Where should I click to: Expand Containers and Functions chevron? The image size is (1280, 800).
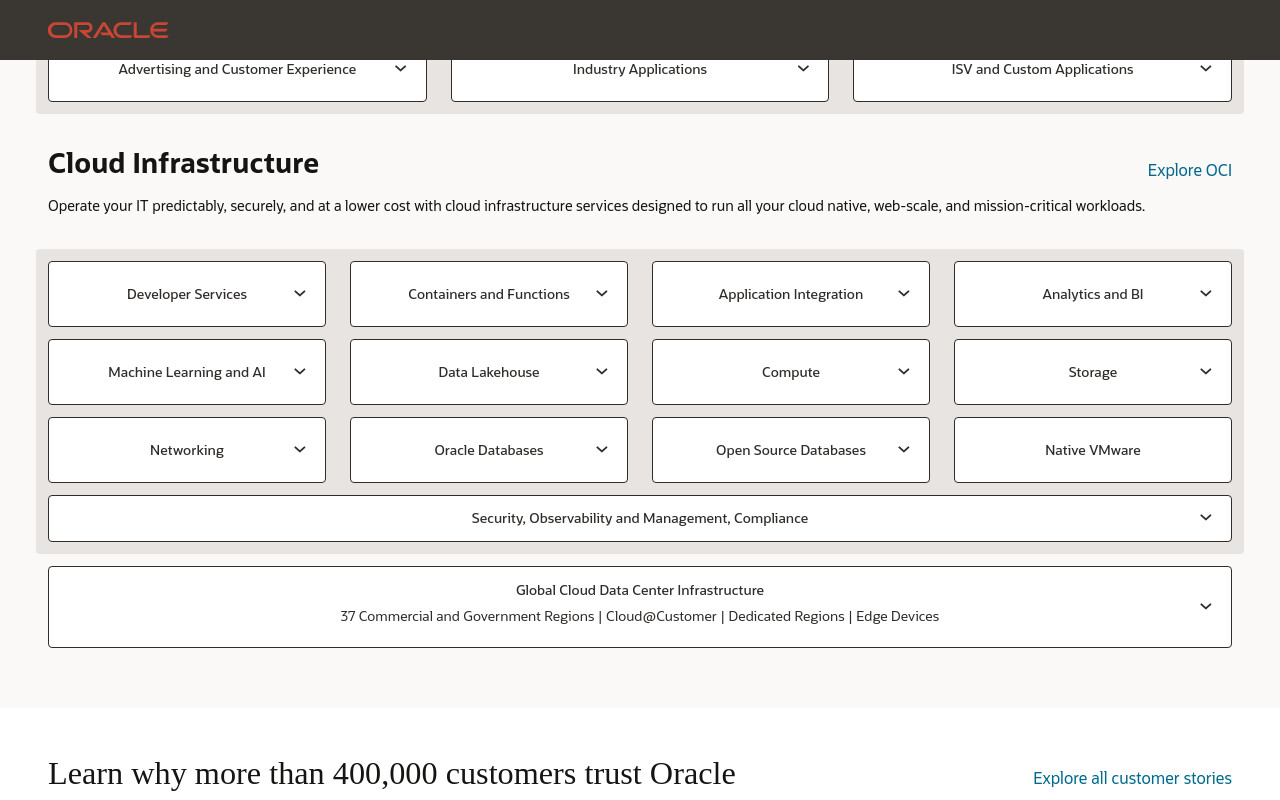601,294
